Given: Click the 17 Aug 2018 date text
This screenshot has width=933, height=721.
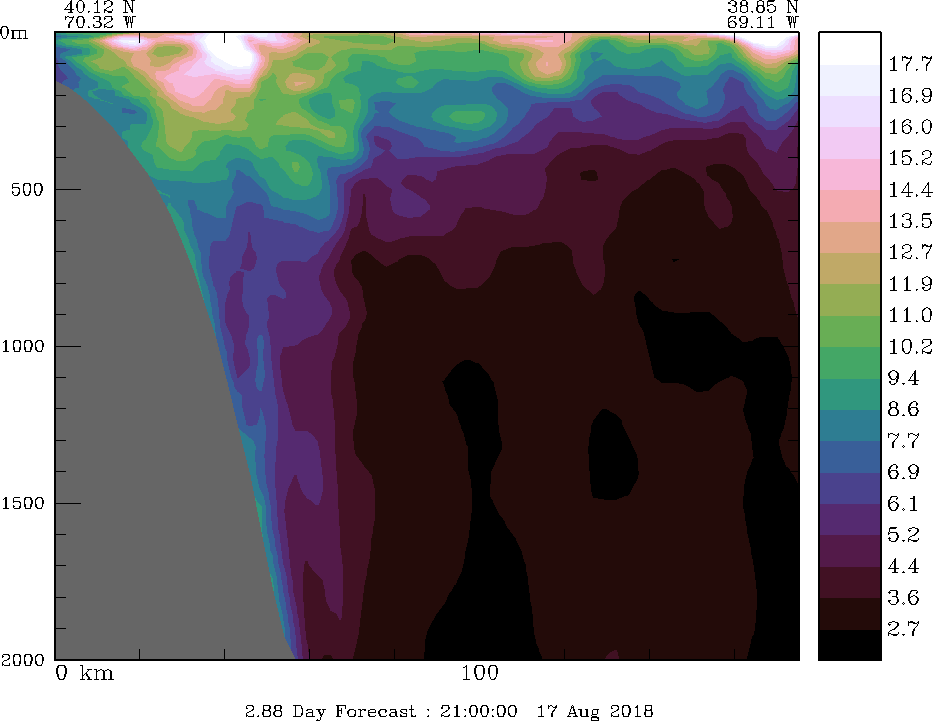Looking at the screenshot, I should click(595, 711).
